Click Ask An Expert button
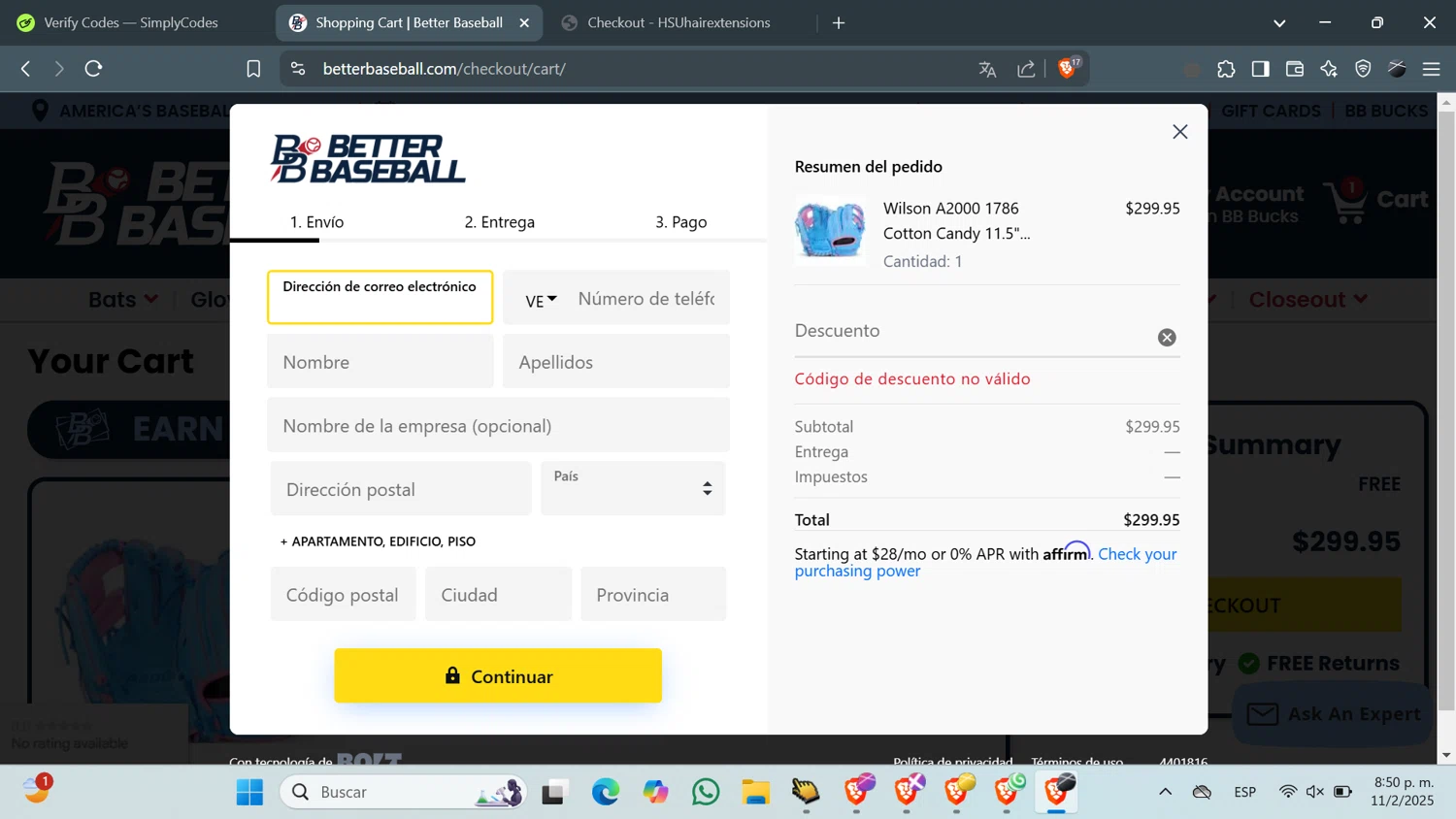1456x819 pixels. 1333,714
